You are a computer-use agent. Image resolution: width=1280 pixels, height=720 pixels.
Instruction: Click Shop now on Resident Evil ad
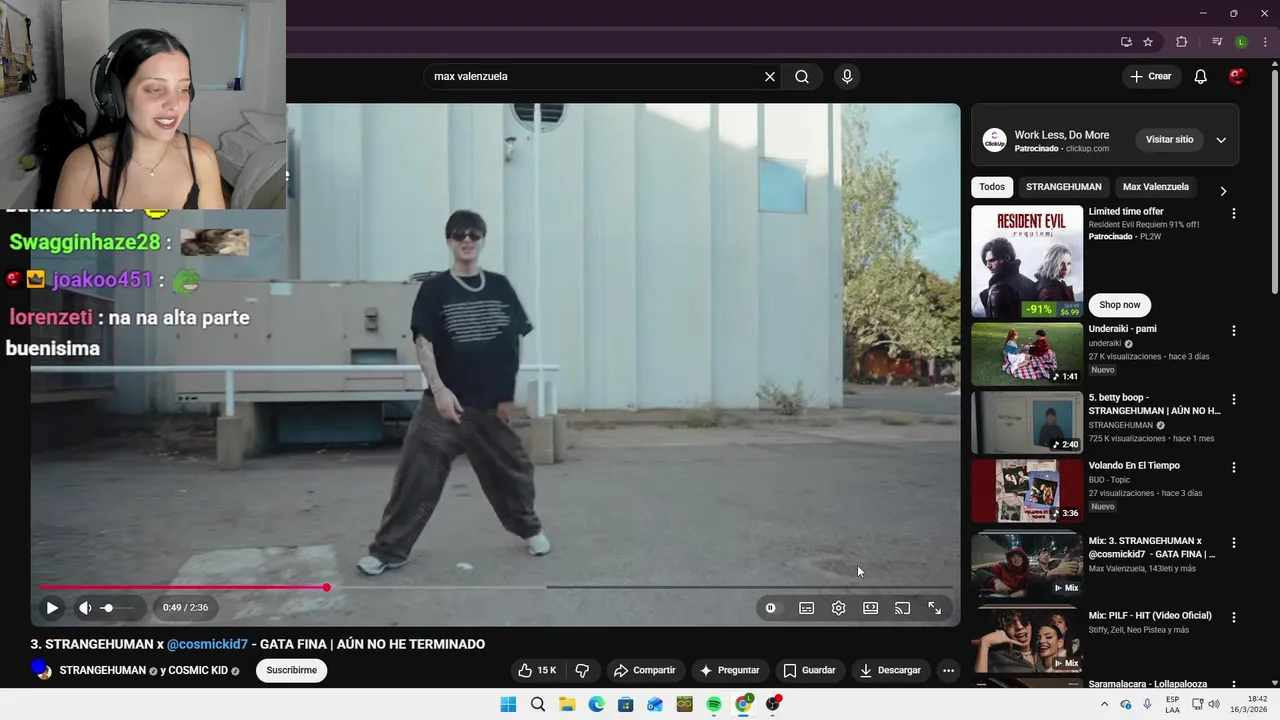pyautogui.click(x=1119, y=305)
